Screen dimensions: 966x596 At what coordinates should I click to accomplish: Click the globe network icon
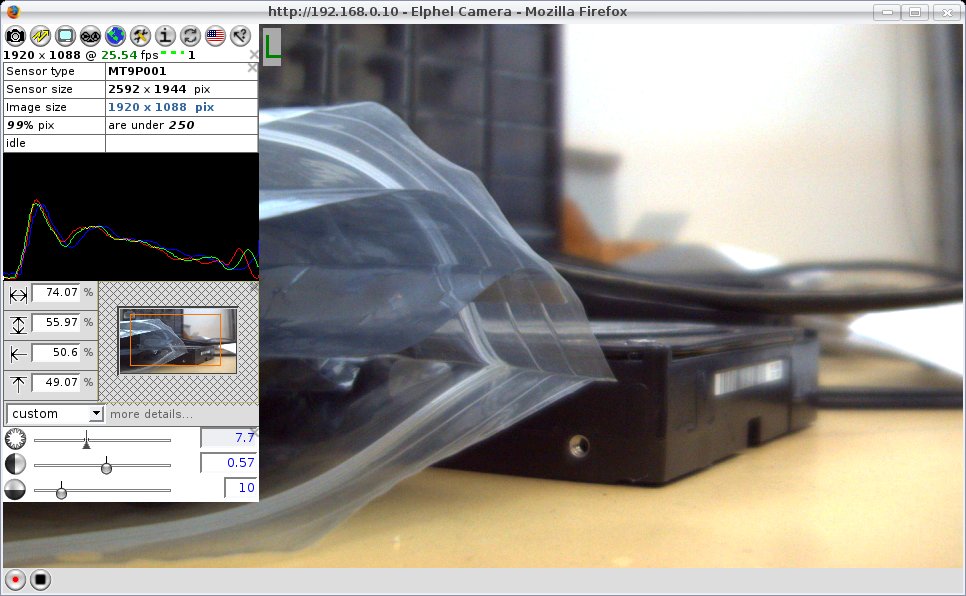pyautogui.click(x=115, y=36)
